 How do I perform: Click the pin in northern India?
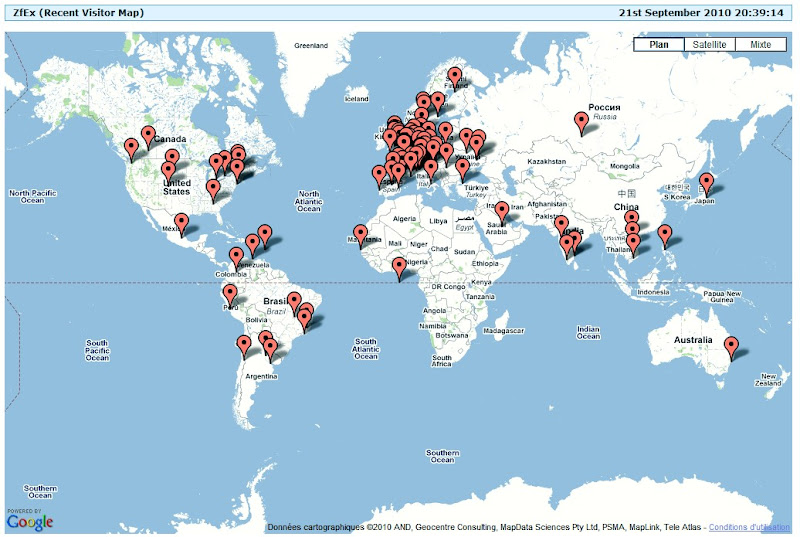(x=561, y=227)
